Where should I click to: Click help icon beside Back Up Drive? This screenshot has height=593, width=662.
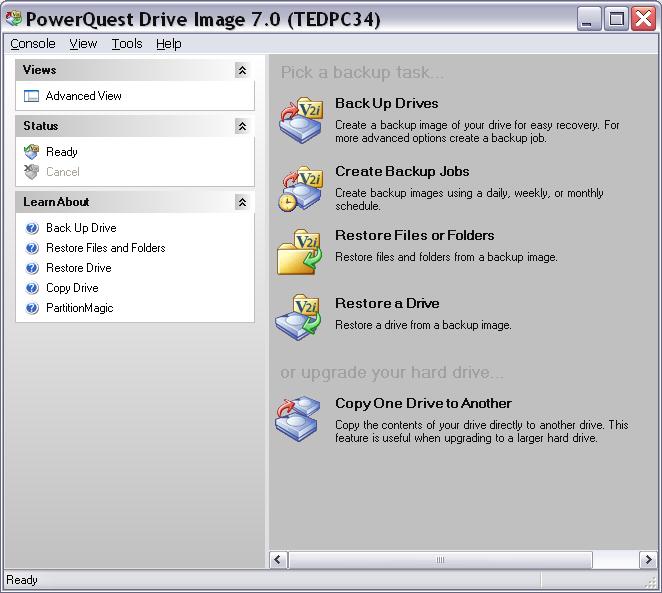tap(32, 228)
